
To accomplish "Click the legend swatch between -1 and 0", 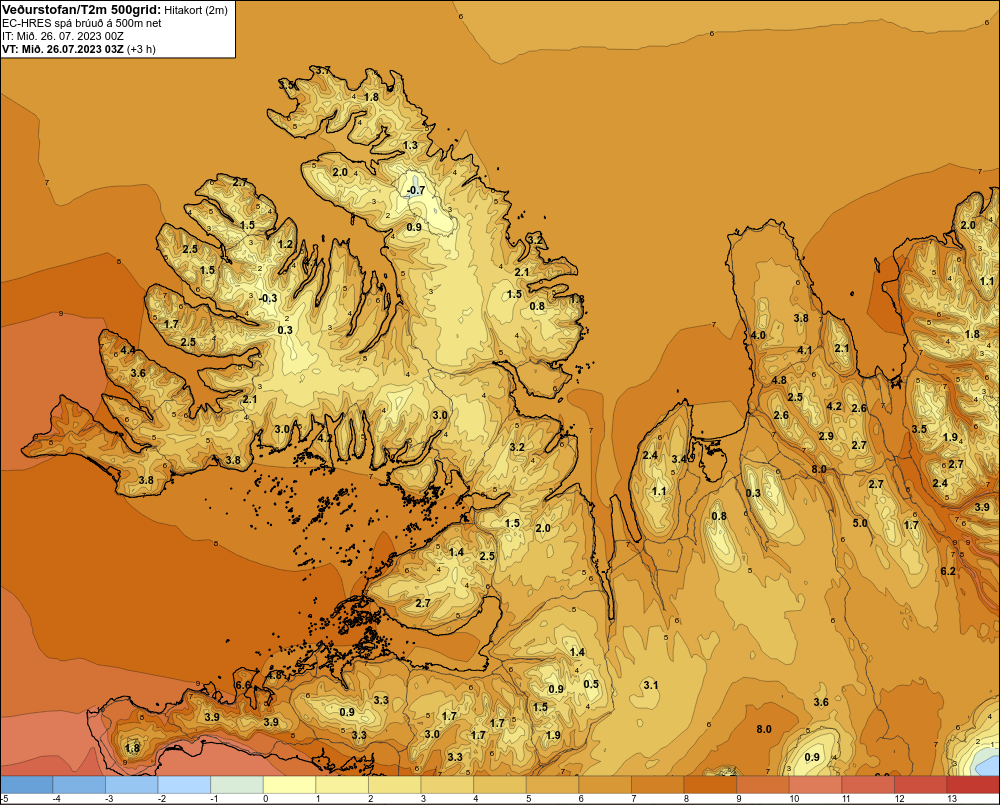I will point(237,785).
